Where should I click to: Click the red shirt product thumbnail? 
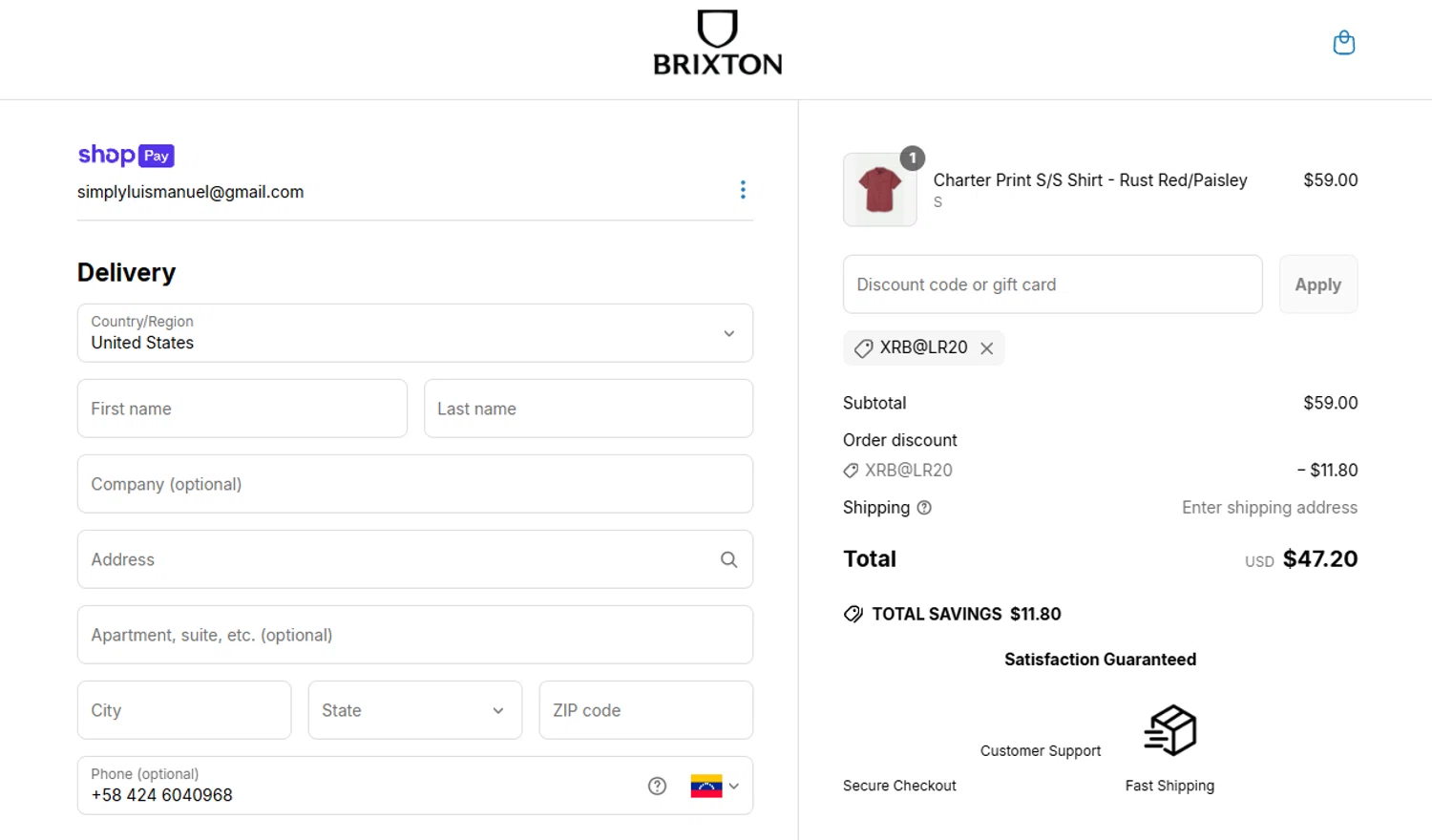(x=880, y=190)
